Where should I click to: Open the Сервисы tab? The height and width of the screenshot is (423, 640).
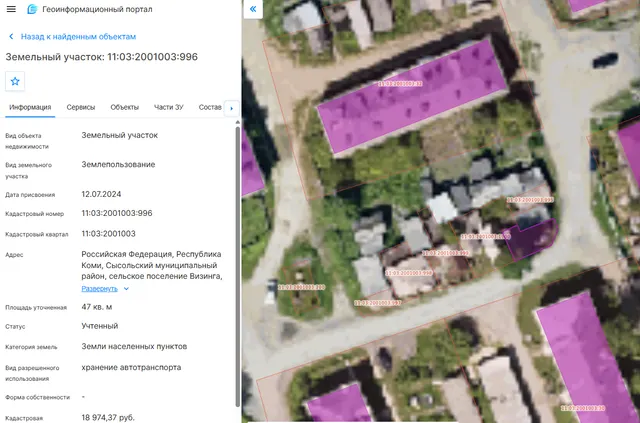81,107
